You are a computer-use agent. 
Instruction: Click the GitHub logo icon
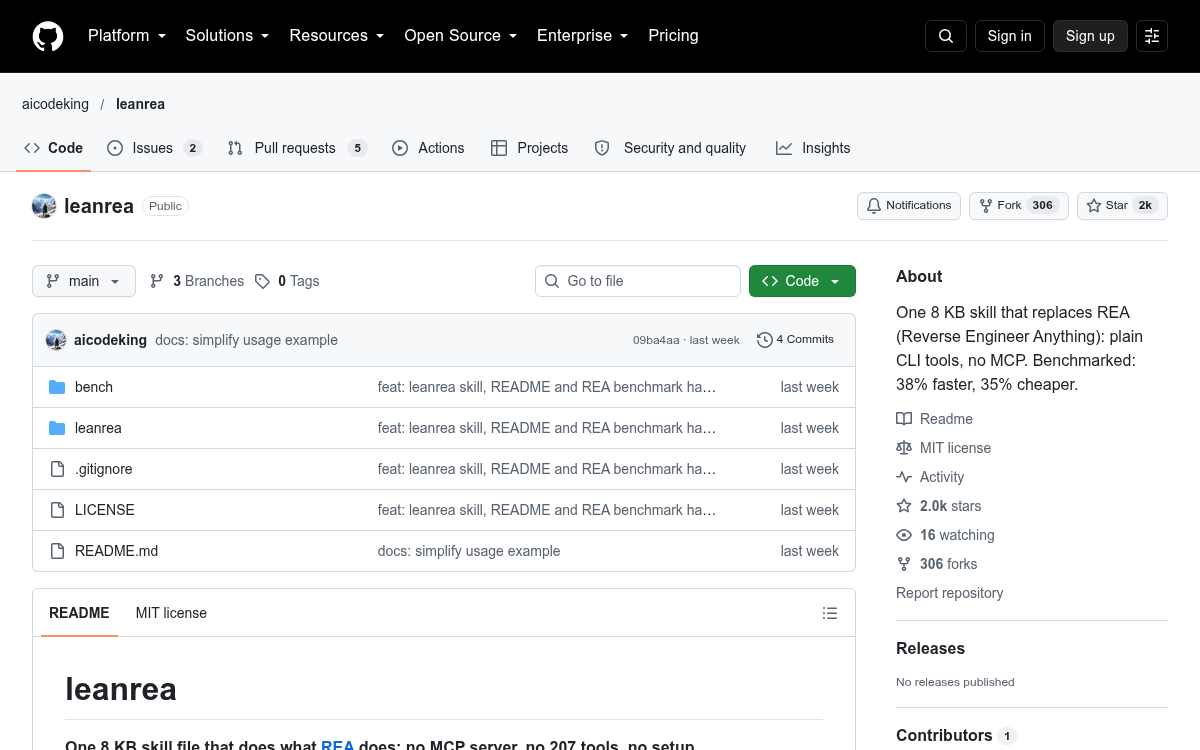pyautogui.click(x=48, y=36)
